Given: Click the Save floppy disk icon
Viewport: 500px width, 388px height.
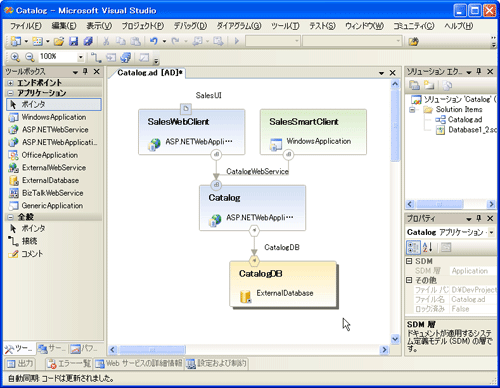Looking at the screenshot, I should (x=73, y=41).
